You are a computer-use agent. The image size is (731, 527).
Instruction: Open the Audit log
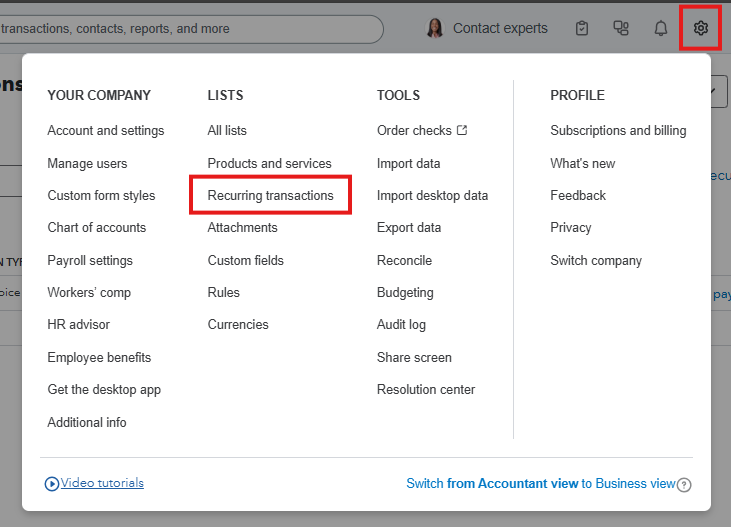tap(401, 324)
